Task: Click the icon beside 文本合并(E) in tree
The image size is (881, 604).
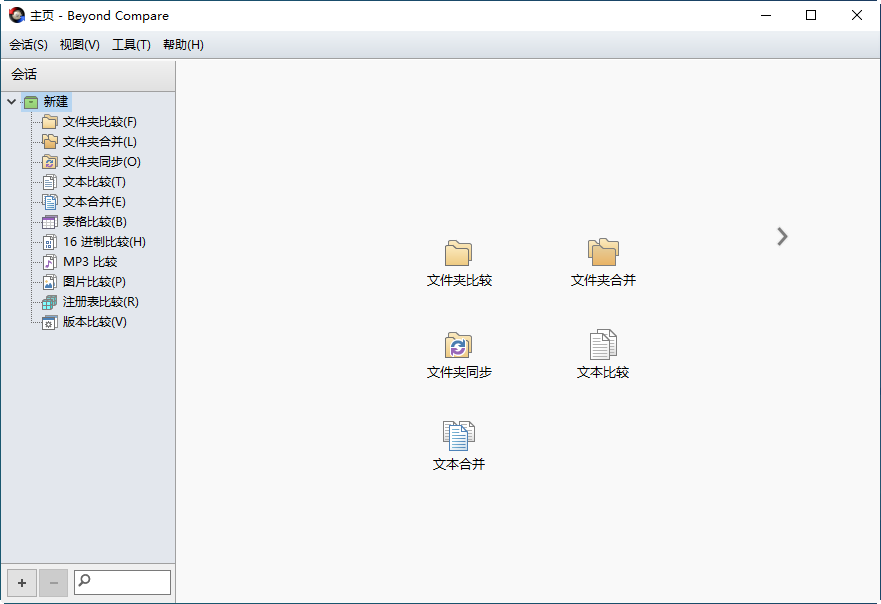Action: tap(49, 202)
